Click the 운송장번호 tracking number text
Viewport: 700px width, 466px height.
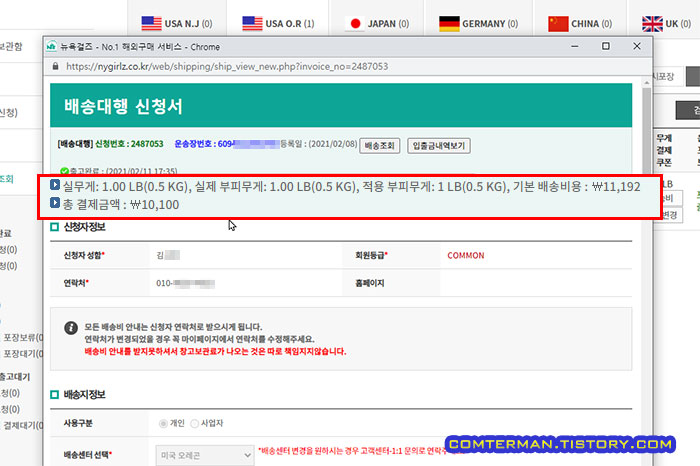(227, 144)
